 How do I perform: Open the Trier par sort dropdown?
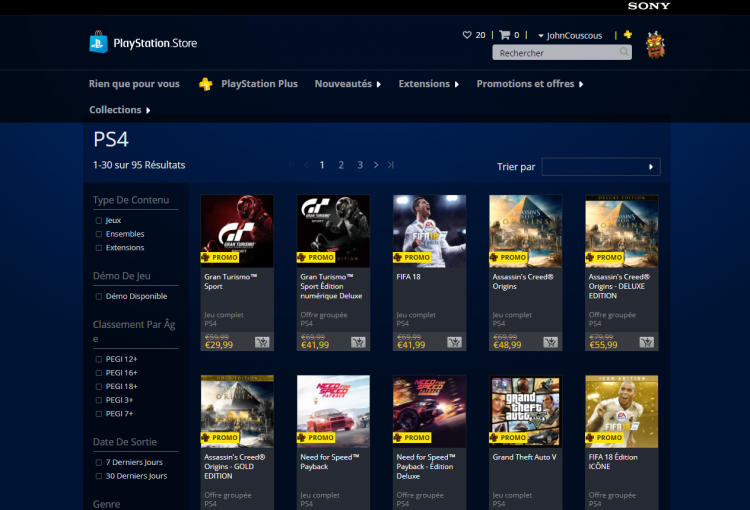click(601, 166)
